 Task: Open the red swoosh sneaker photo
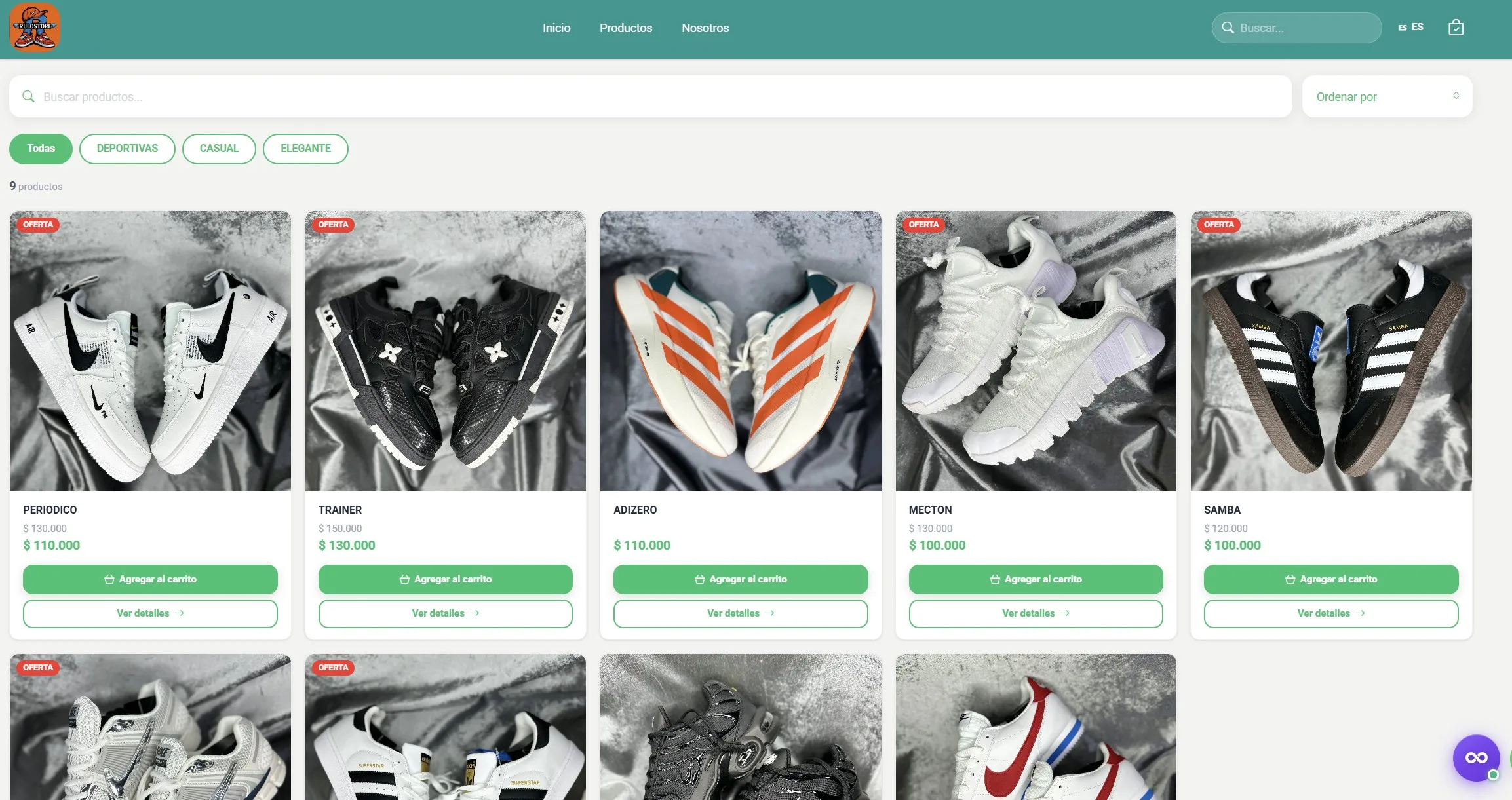pyautogui.click(x=1036, y=727)
